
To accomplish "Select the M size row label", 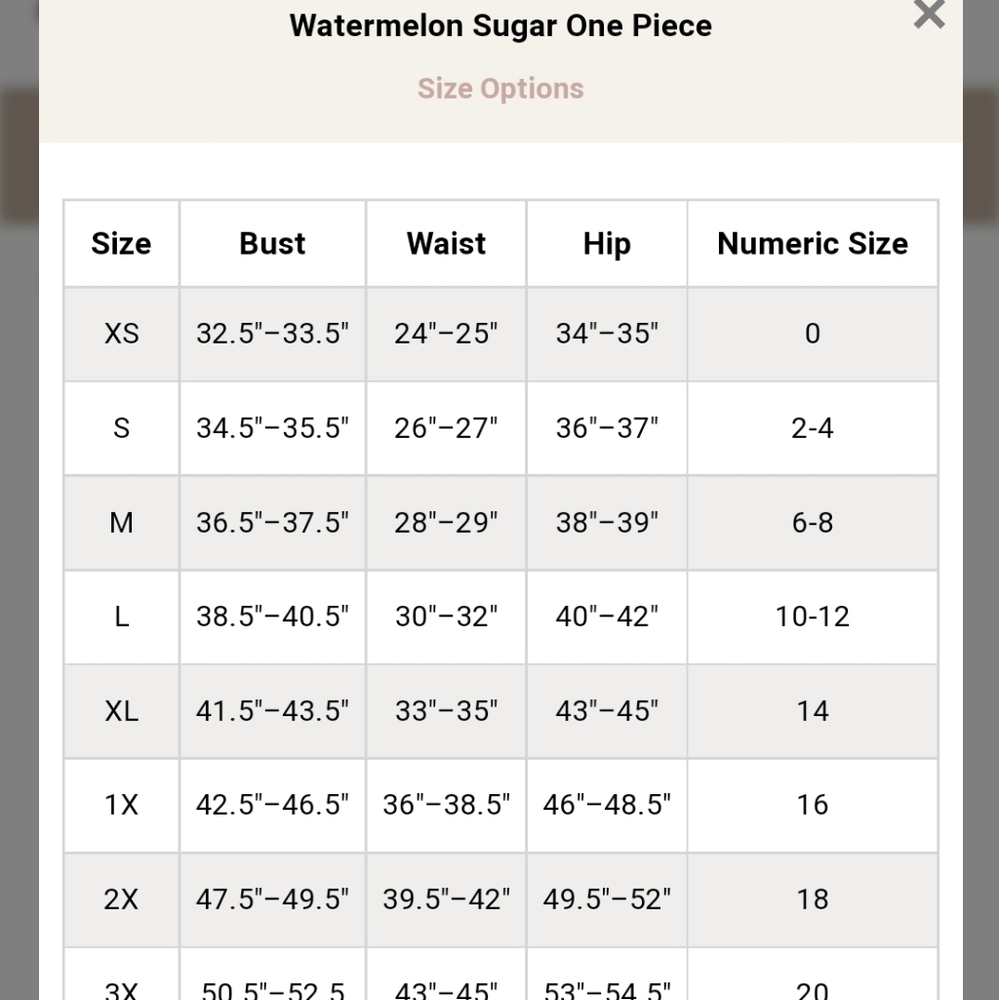I will pos(121,522).
